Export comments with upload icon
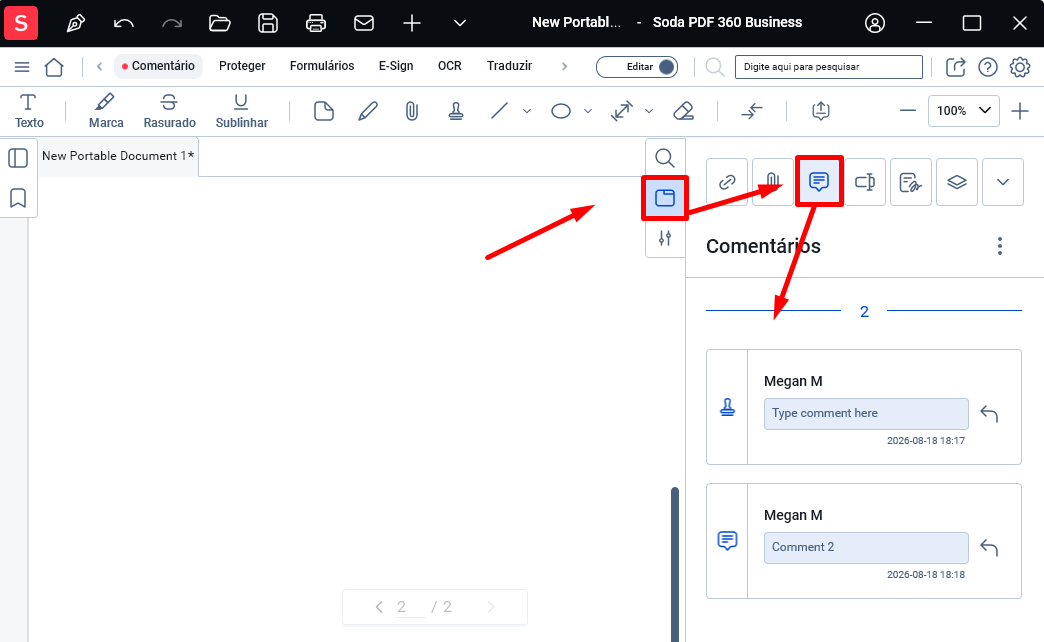 point(820,111)
